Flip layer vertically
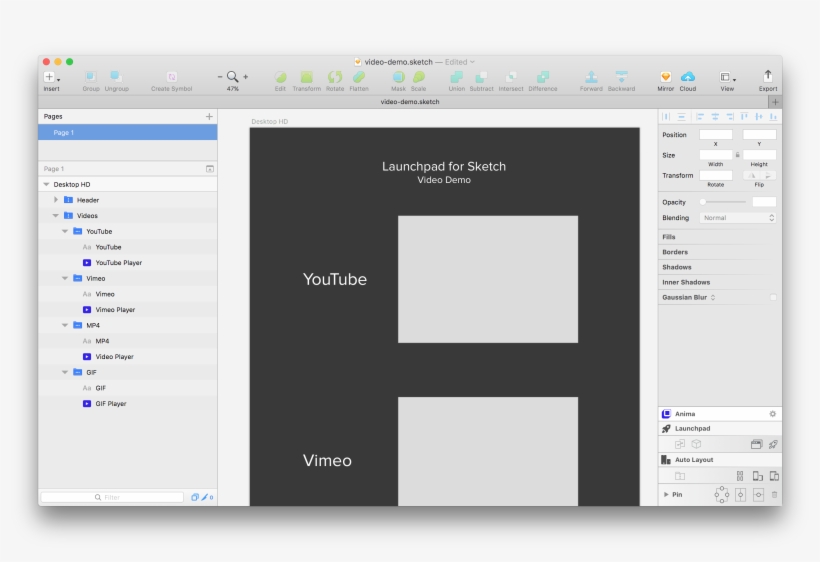This screenshot has width=820, height=562. click(768, 176)
